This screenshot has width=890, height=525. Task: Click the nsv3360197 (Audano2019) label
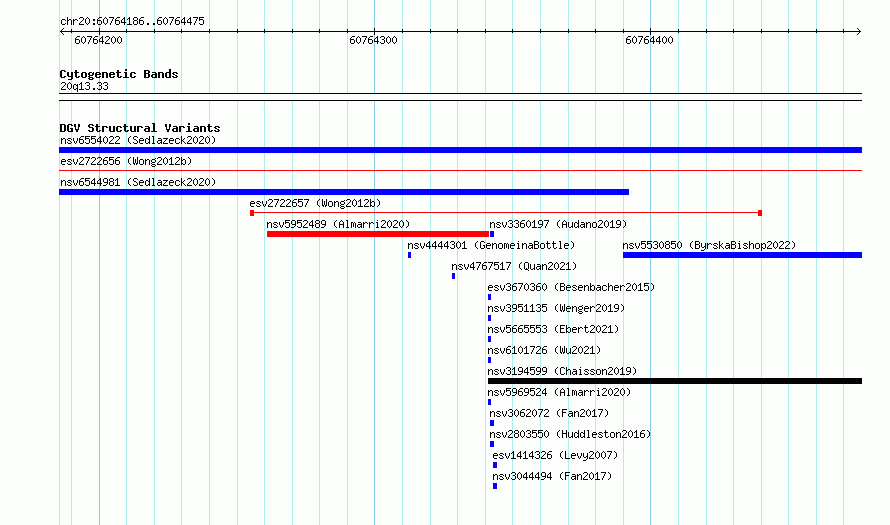coord(558,224)
